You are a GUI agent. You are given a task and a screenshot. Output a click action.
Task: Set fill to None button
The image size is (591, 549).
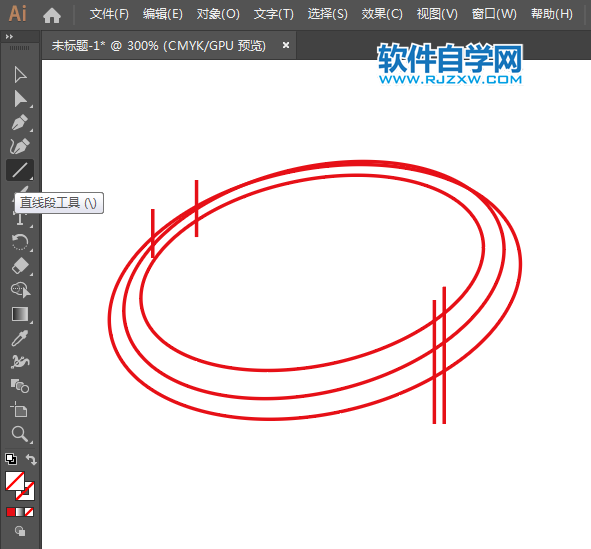[29, 512]
